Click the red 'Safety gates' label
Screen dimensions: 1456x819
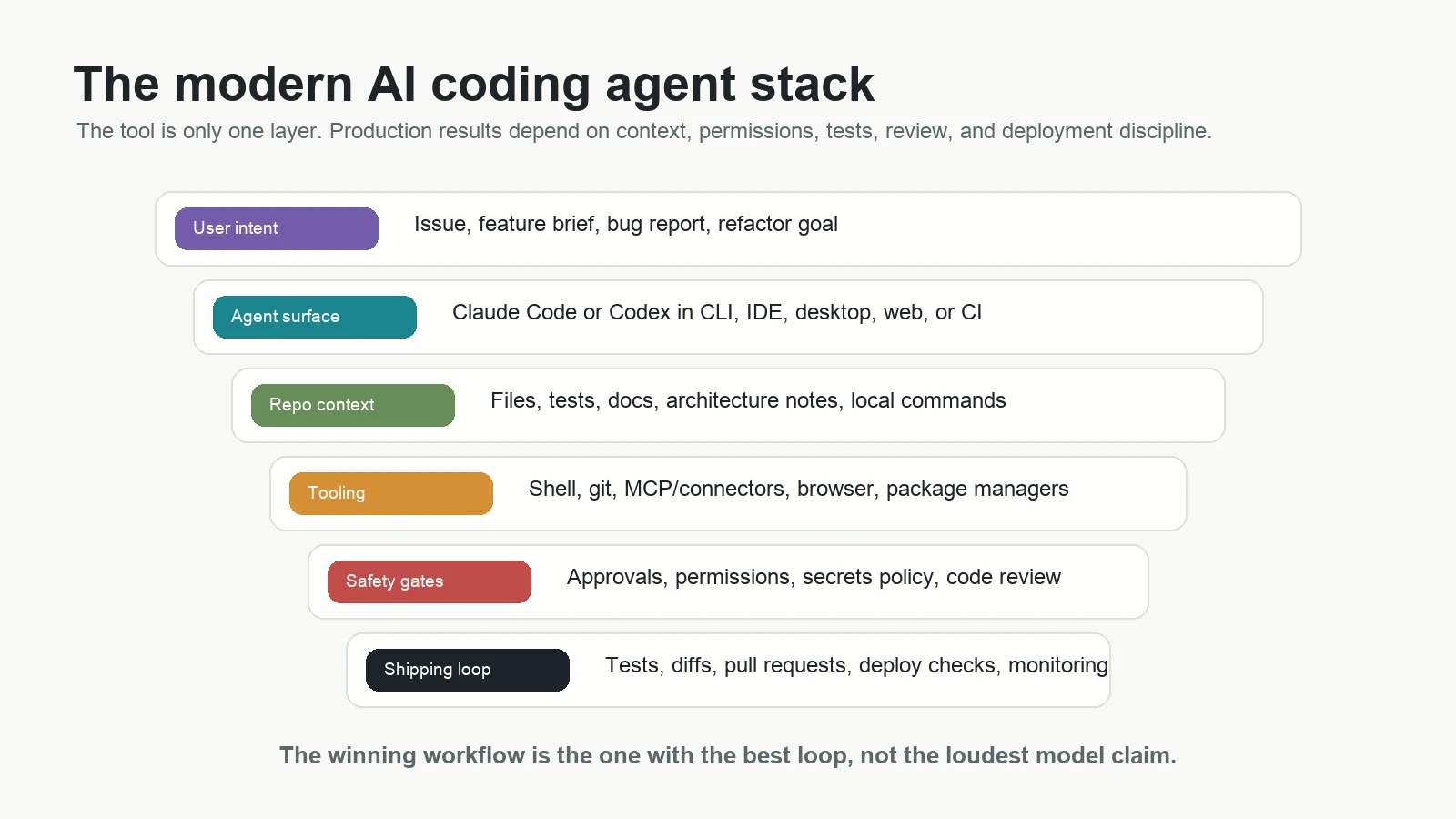tap(430, 581)
